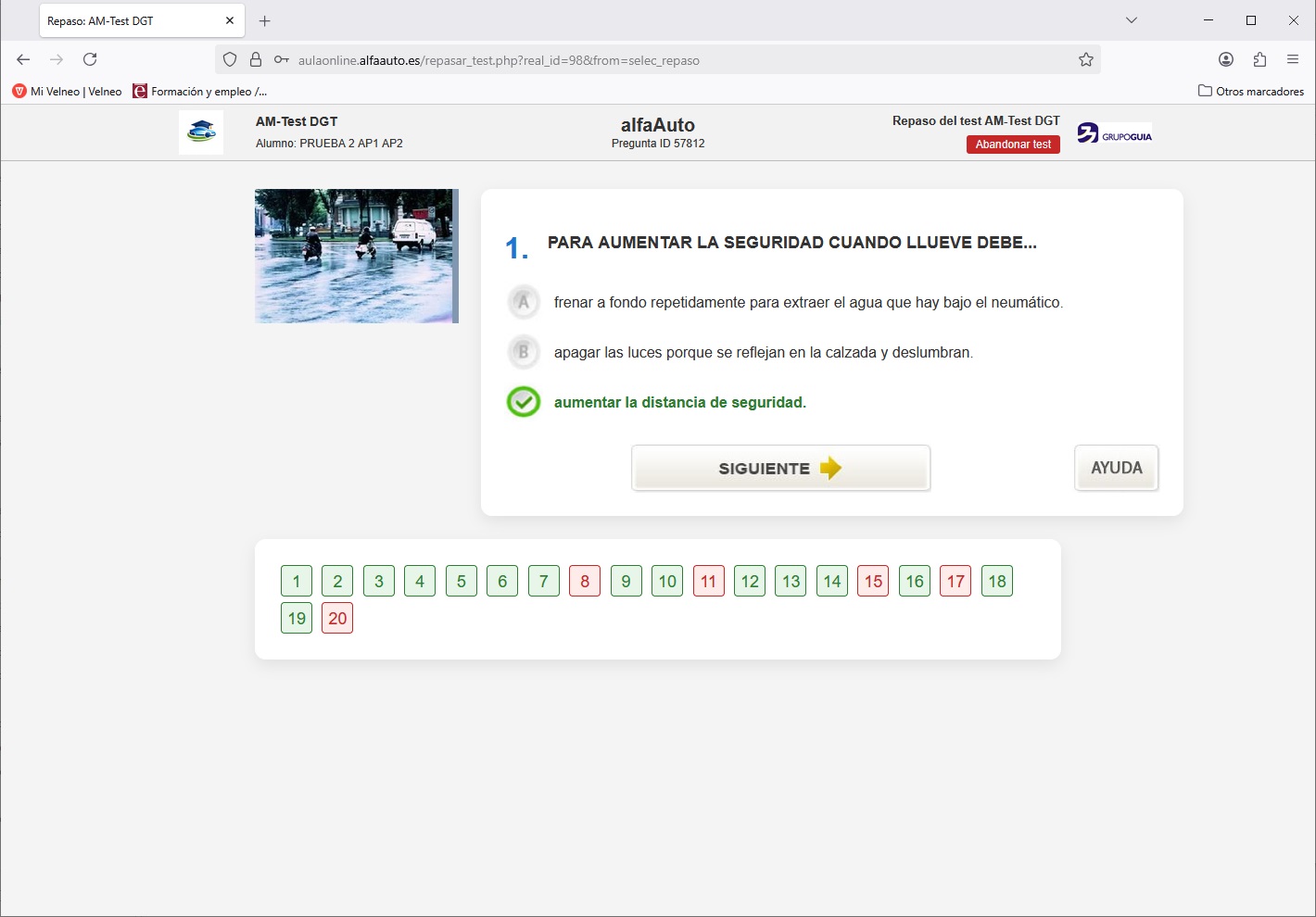Viewport: 1316px width, 917px height.
Task: Reload the page using the refresh icon
Action: tap(90, 59)
